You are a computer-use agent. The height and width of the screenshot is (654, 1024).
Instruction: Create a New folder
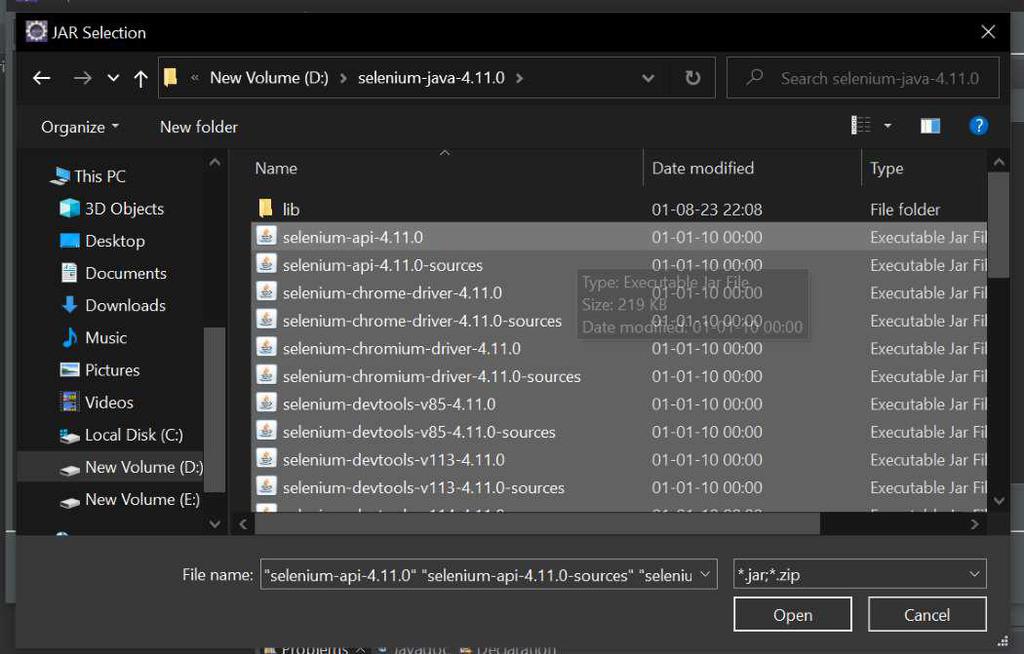tap(199, 127)
